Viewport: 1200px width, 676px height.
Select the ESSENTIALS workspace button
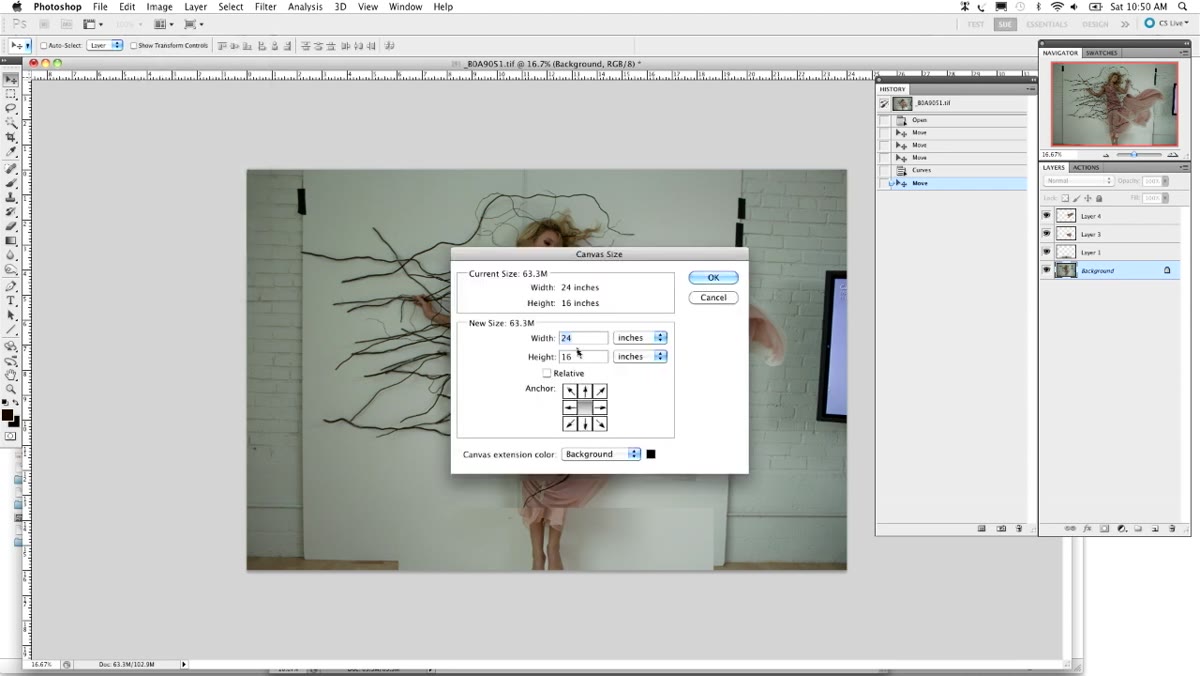1047,24
